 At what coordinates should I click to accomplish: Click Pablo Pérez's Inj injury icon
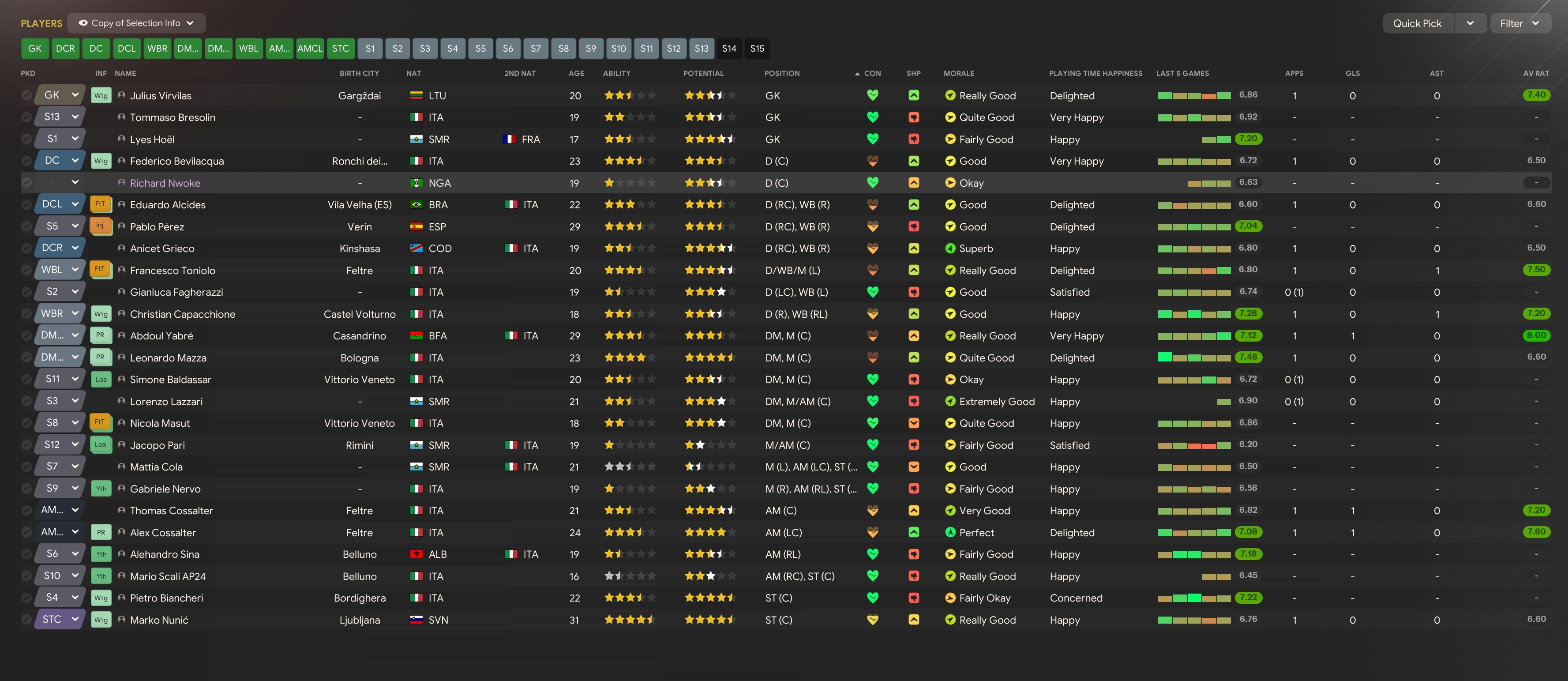pos(101,226)
